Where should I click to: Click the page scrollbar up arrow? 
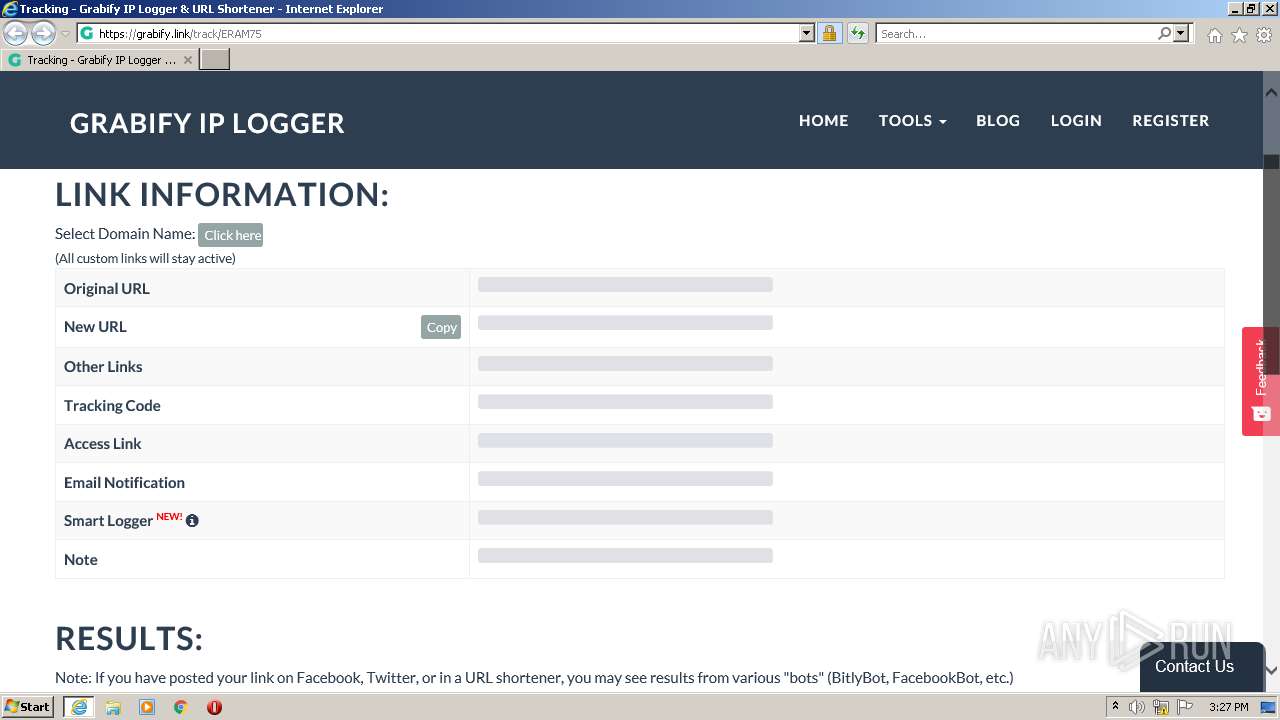point(1271,92)
